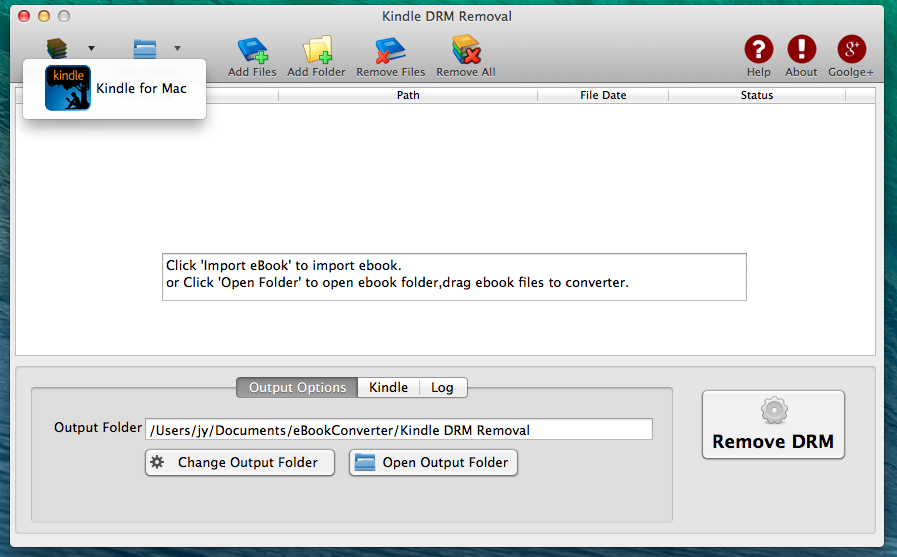This screenshot has width=897, height=557.
Task: Choose Kindle for Mac from popup
Action: coord(114,88)
